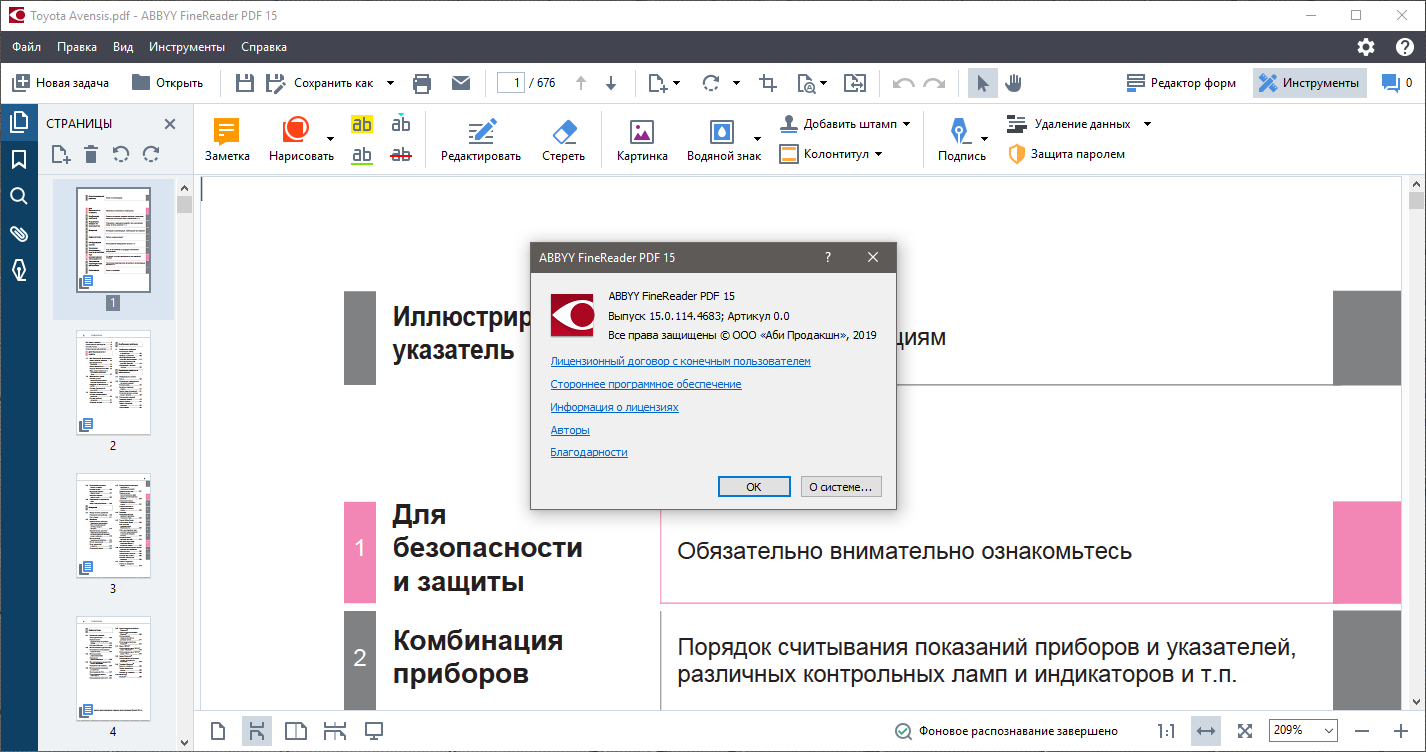
Task: Click the Сохранить как save-as icon
Action: click(276, 83)
